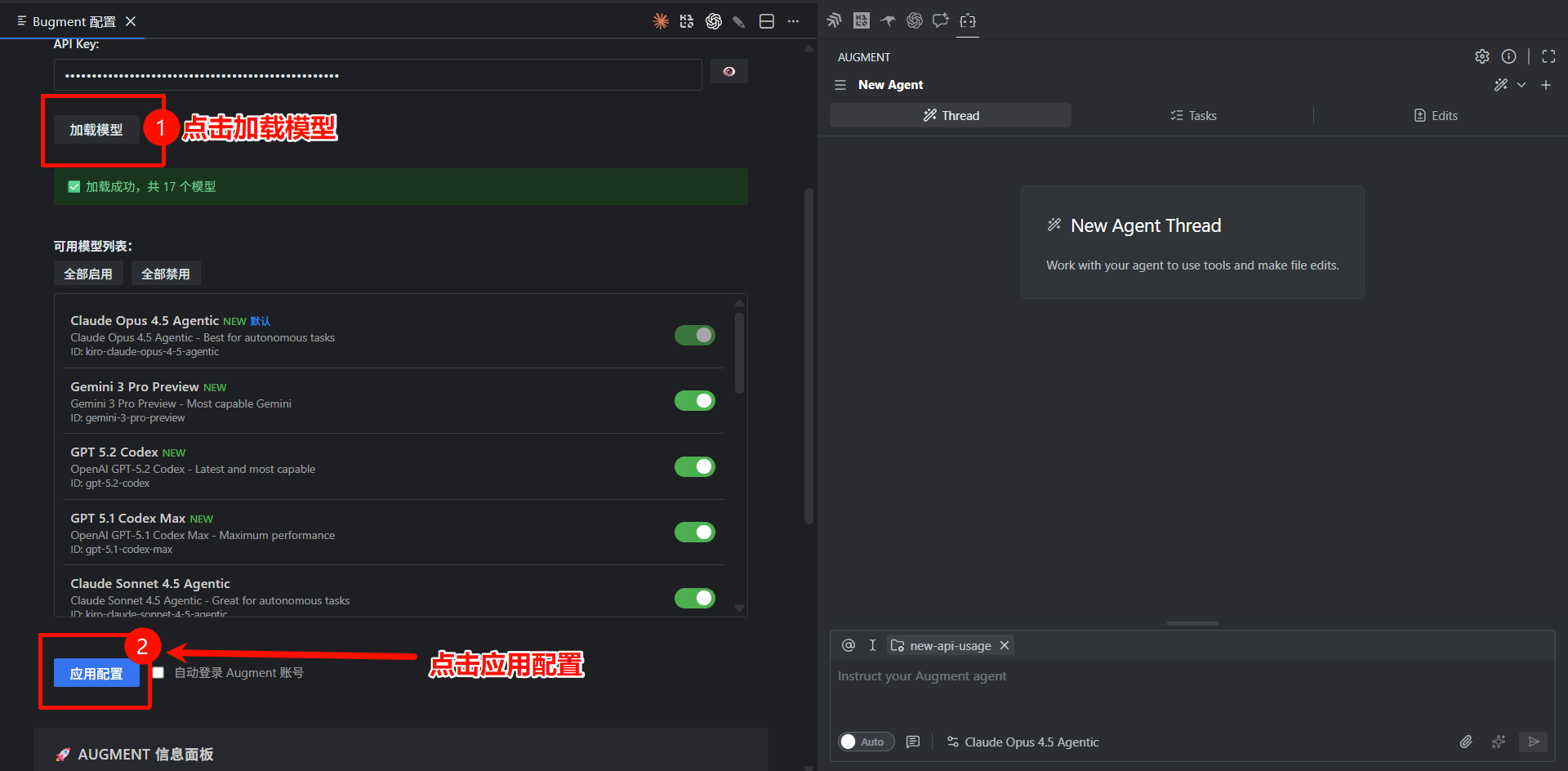The image size is (1568, 771).
Task: Close the Bugment 配置 editor tab
Action: pos(131,21)
